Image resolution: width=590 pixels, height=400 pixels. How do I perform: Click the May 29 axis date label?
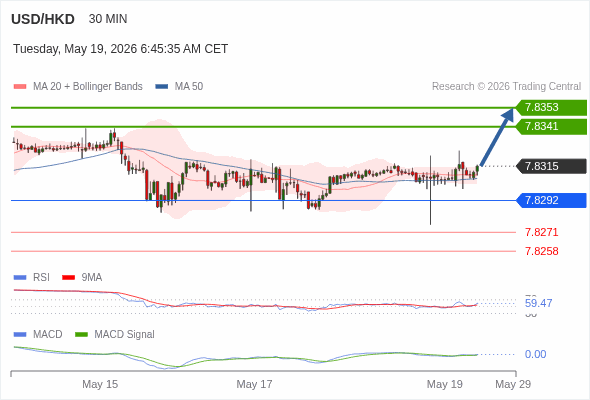(513, 385)
